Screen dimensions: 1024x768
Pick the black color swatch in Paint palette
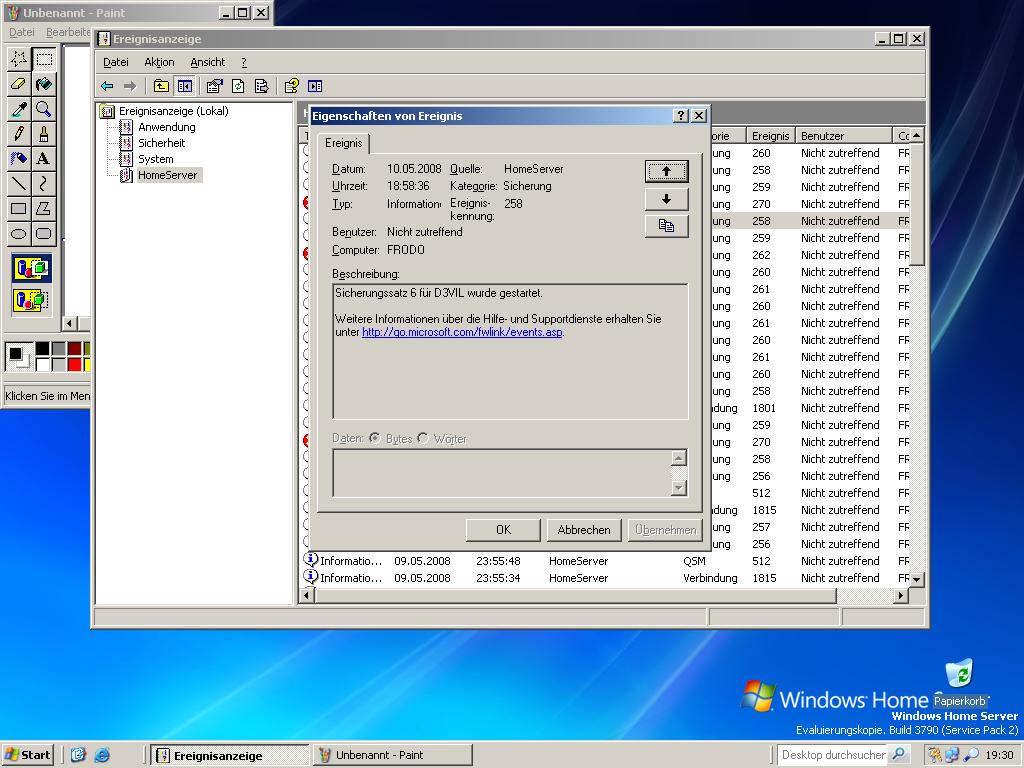[42, 349]
